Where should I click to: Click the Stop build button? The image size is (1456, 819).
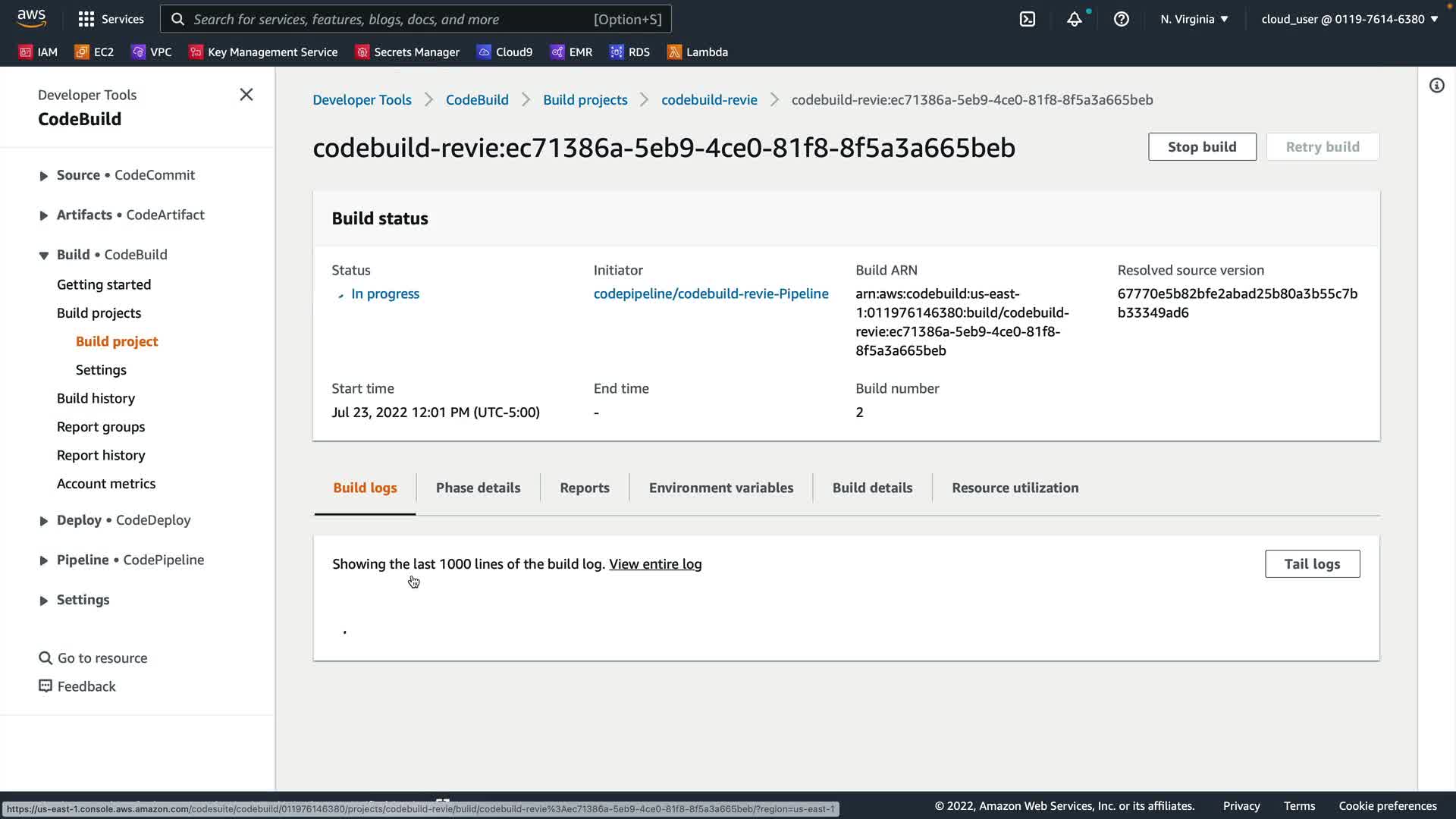click(1201, 146)
